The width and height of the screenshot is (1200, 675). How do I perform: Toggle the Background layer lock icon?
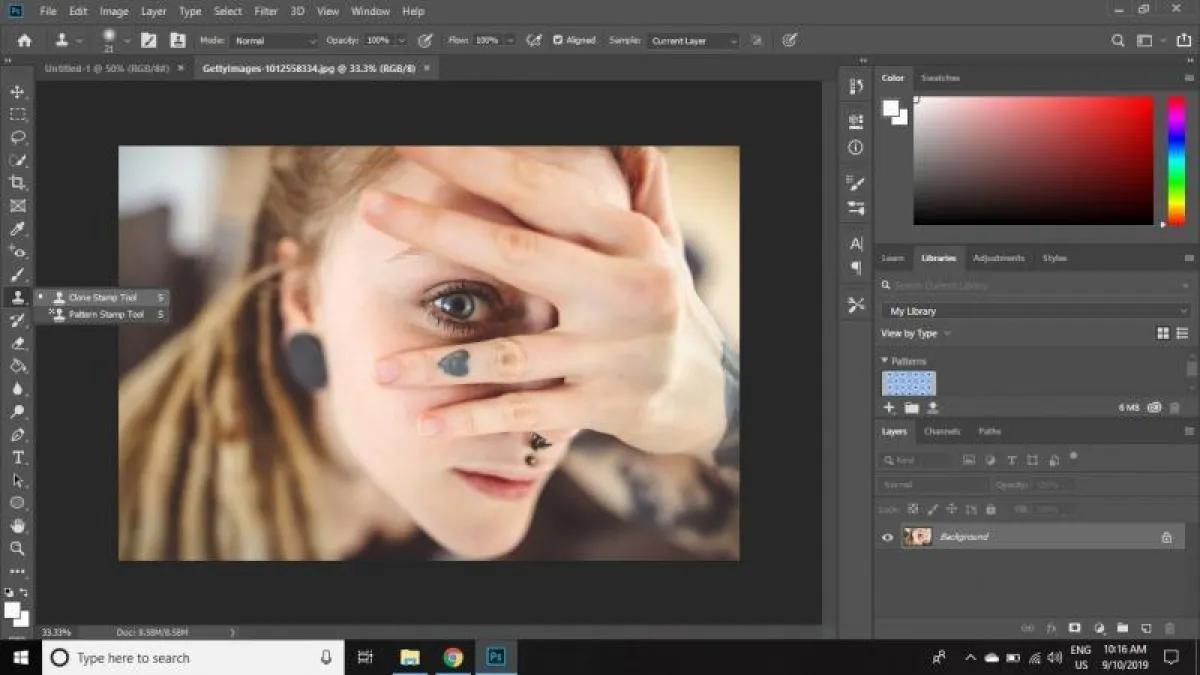[x=1166, y=537]
